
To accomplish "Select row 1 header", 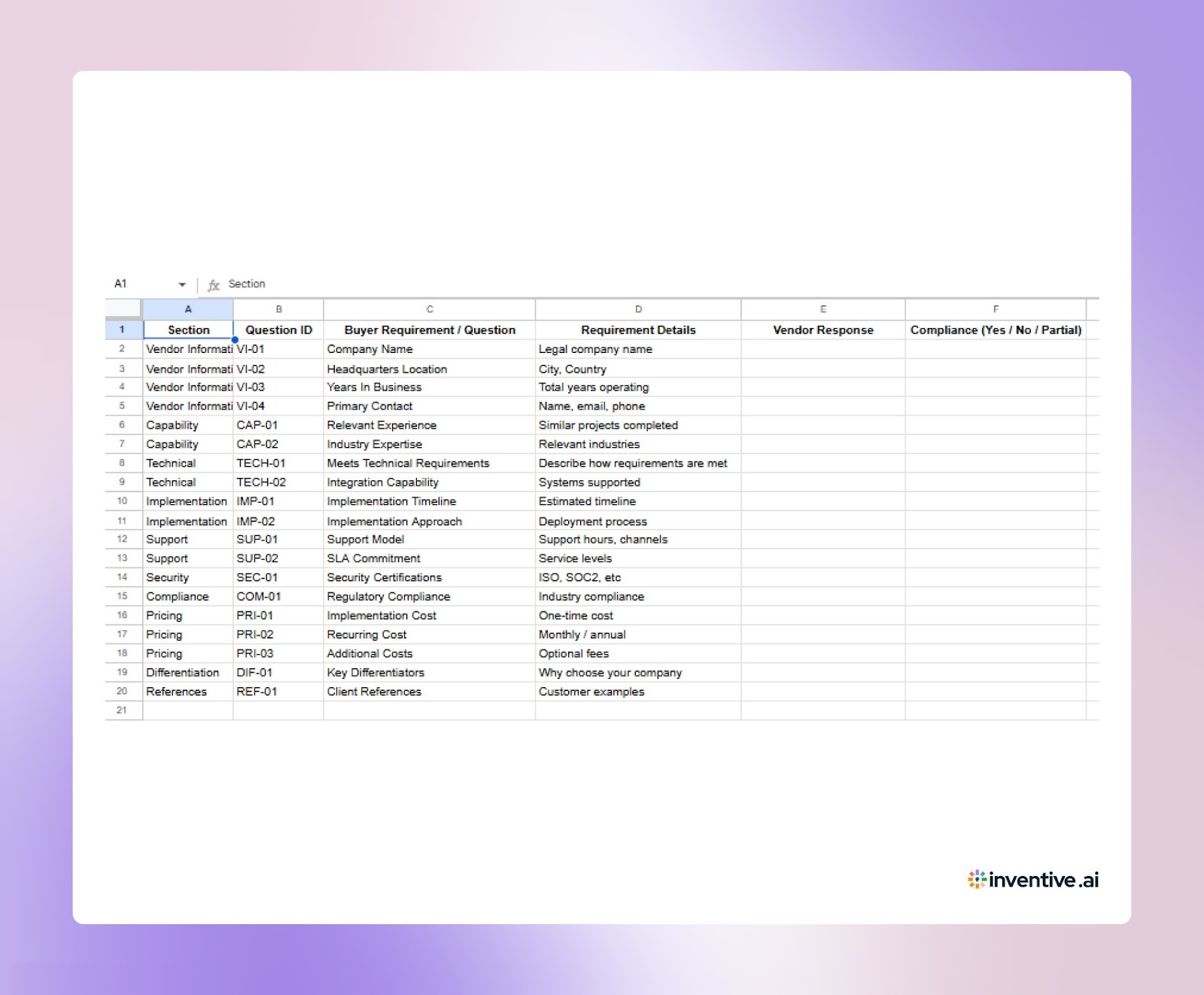I will click(122, 330).
